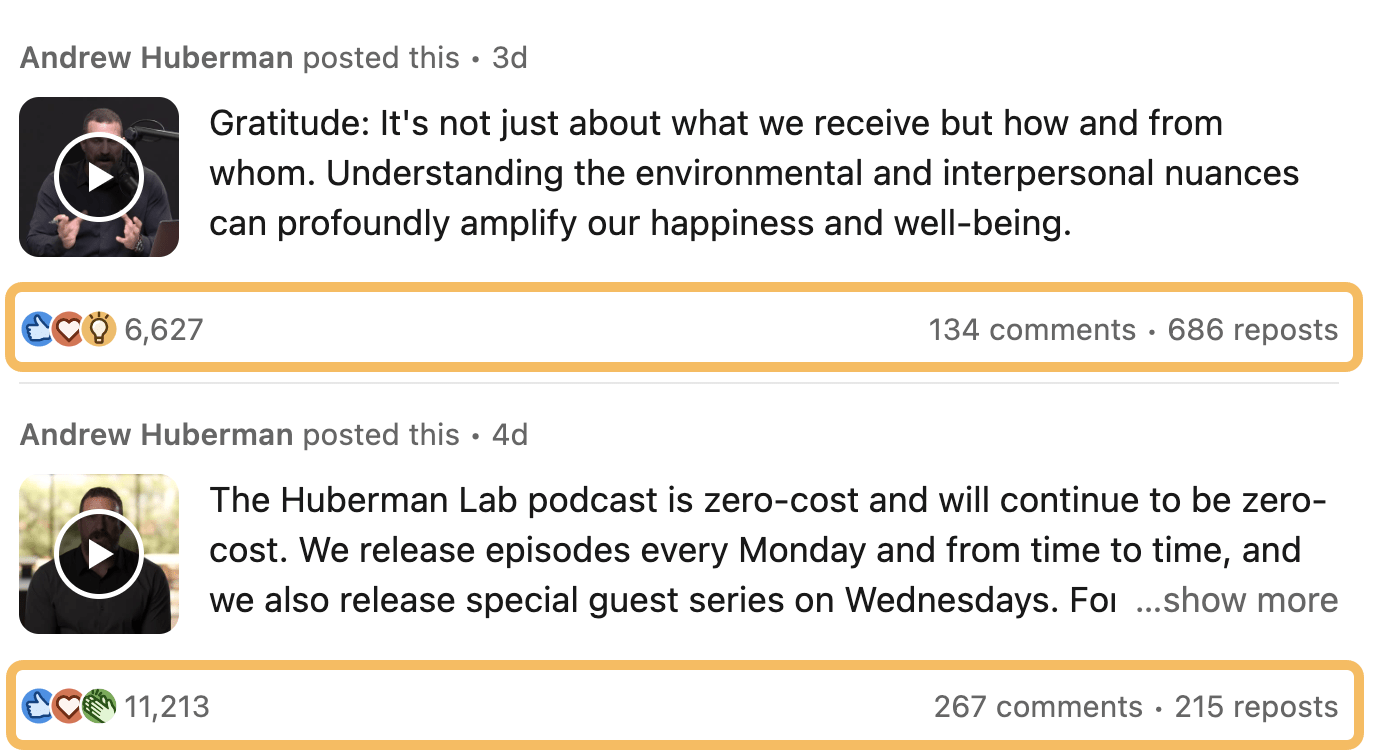Image resolution: width=1382 pixels, height=752 pixels.
Task: Open the 267 comments on the podcast post
Action: pyautogui.click(x=1038, y=706)
